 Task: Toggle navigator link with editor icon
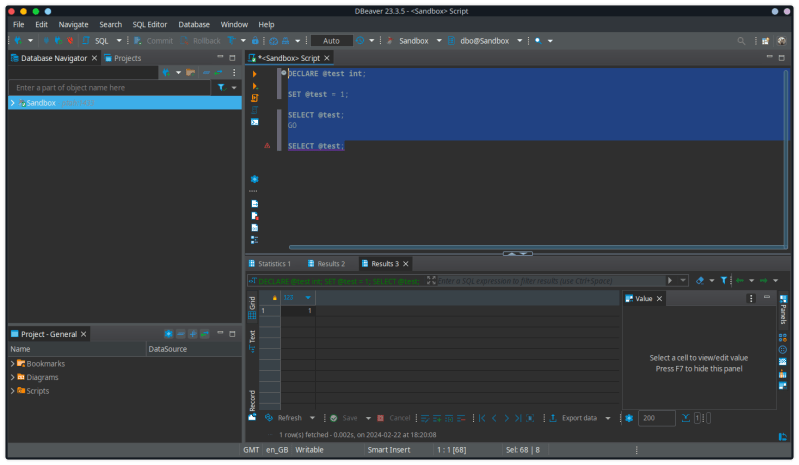[x=218, y=72]
